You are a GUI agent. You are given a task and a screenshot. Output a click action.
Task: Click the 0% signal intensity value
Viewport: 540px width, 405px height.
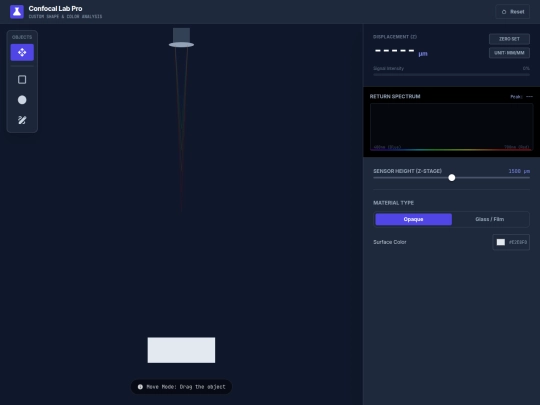coord(526,68)
